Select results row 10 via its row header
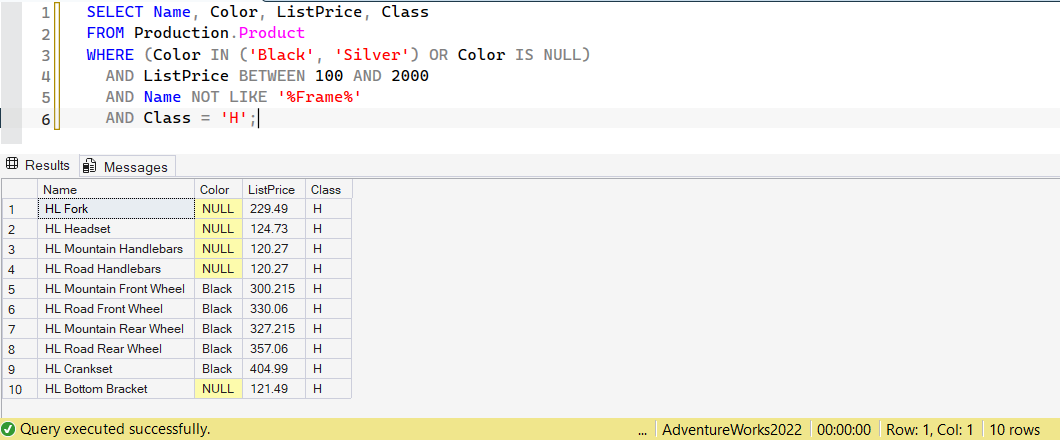 [x=20, y=389]
